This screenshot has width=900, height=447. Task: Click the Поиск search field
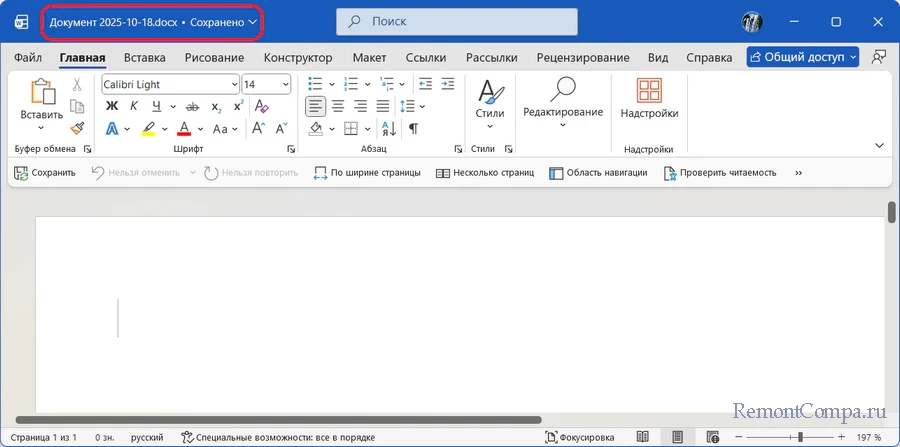(457, 21)
